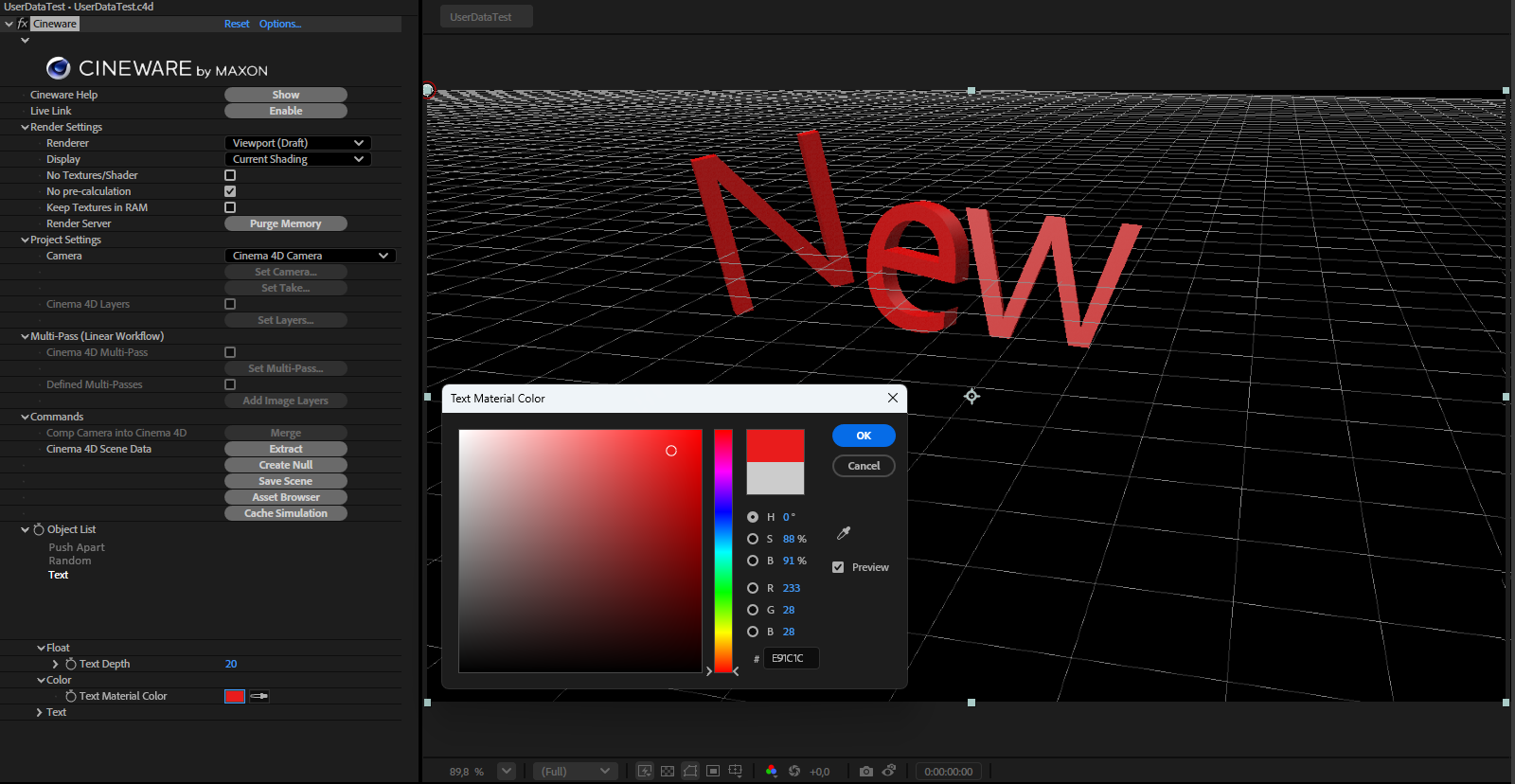Collapse the Color group
The height and width of the screenshot is (784, 1515).
[41, 680]
